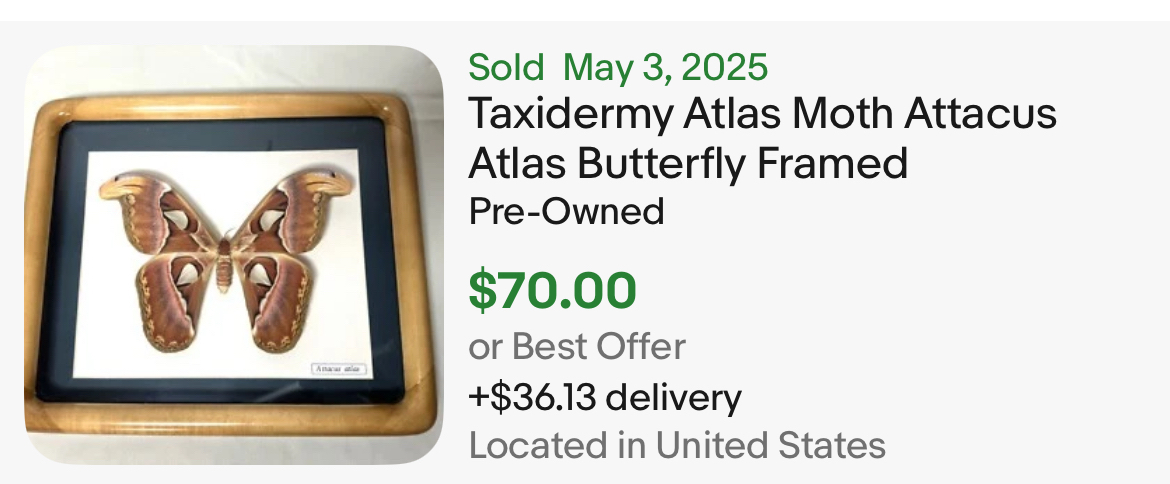Image resolution: width=1170 pixels, height=484 pixels.
Task: Click the "Atlas Butterfly Framed" title line
Action: (688, 163)
